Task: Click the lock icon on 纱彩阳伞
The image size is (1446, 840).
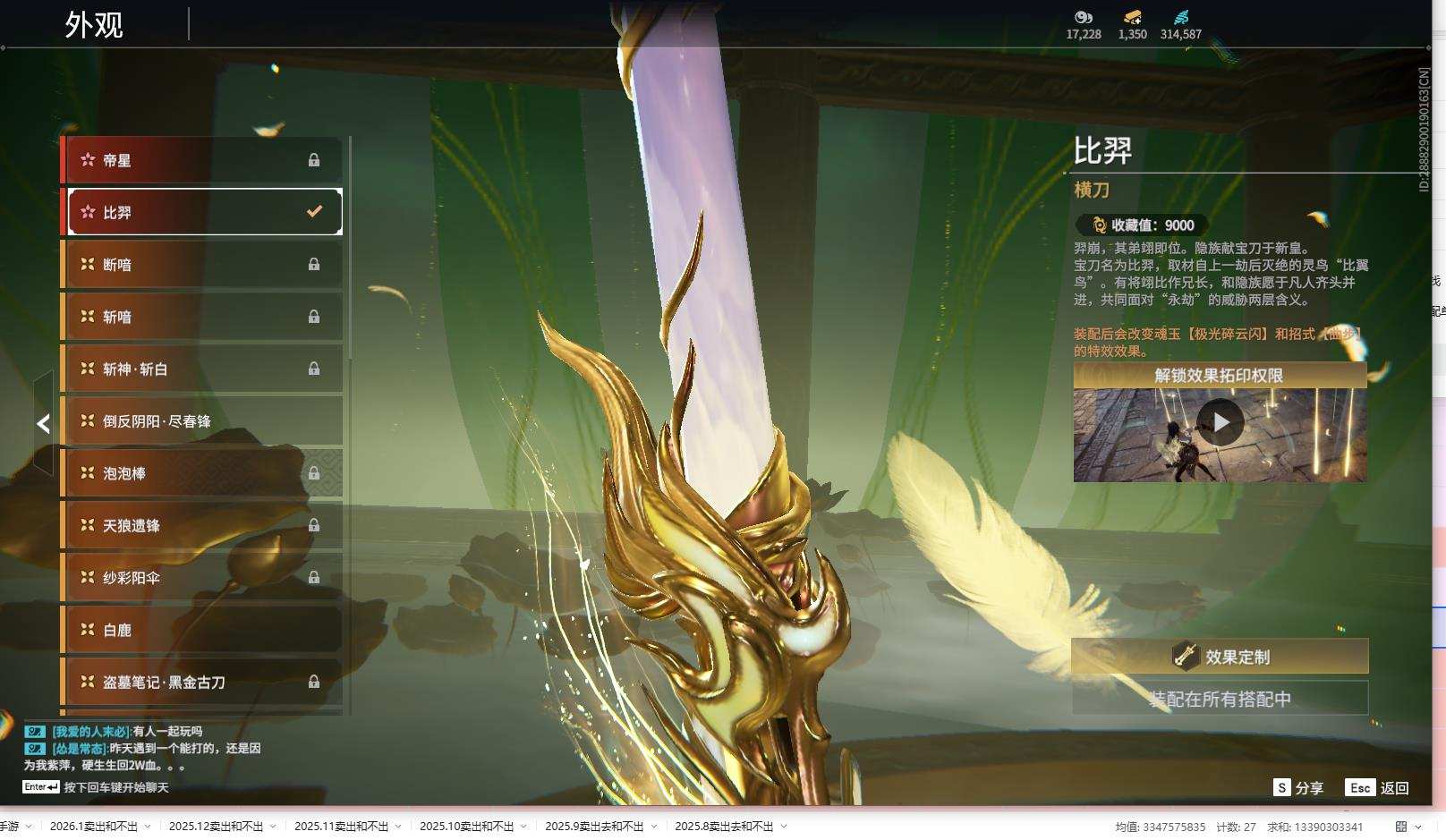Action: pos(314,578)
